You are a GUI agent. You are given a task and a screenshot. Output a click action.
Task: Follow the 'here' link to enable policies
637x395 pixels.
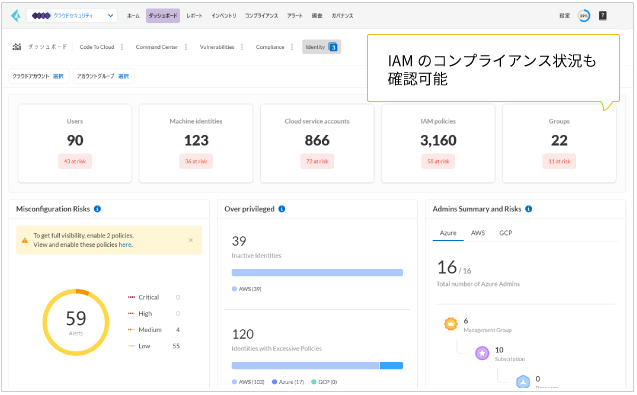point(125,245)
